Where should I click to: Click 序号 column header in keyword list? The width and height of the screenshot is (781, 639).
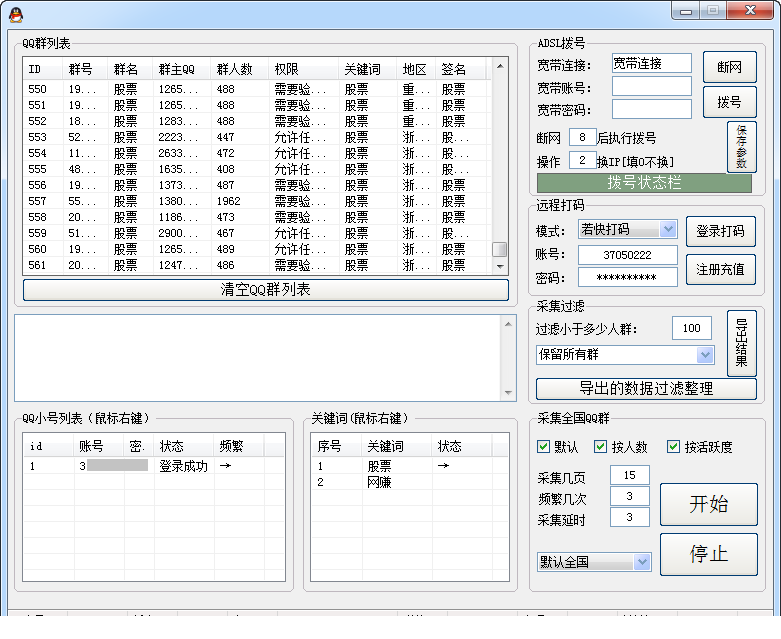[x=336, y=446]
